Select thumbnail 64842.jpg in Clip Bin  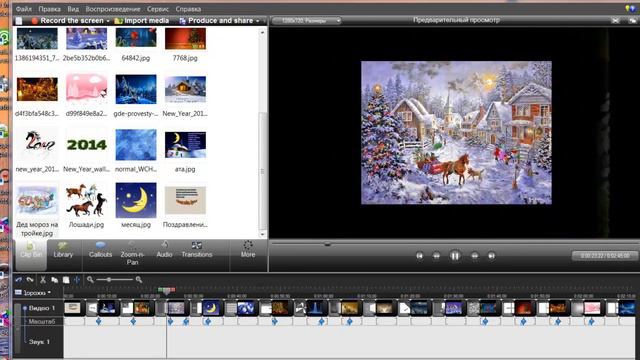tap(136, 39)
